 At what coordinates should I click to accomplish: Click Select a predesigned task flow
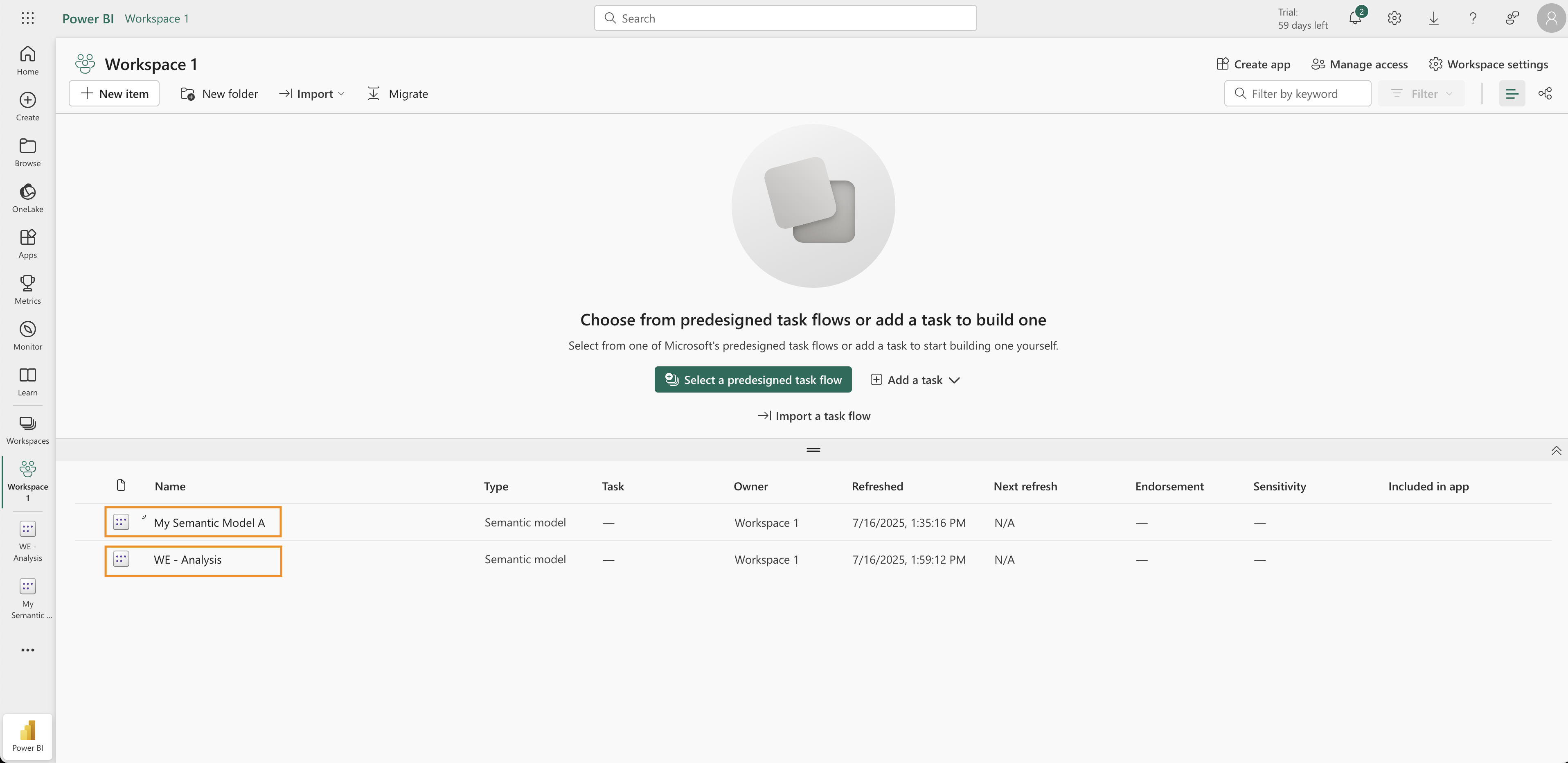(753, 380)
